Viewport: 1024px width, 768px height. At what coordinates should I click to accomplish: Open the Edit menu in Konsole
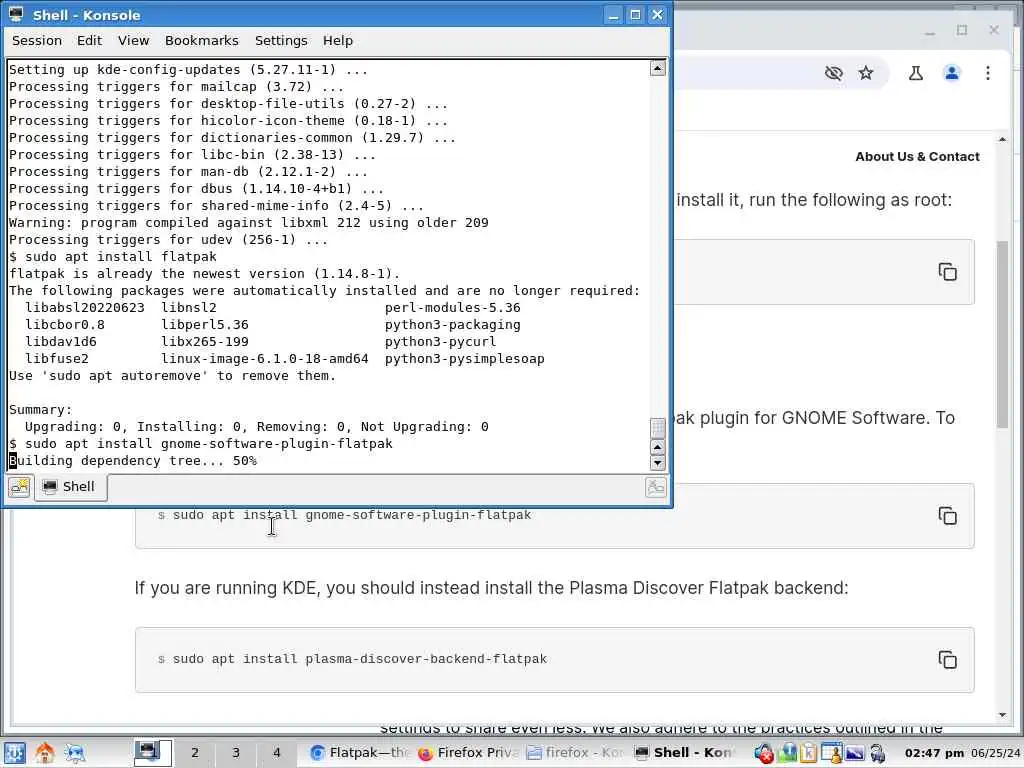(x=89, y=40)
